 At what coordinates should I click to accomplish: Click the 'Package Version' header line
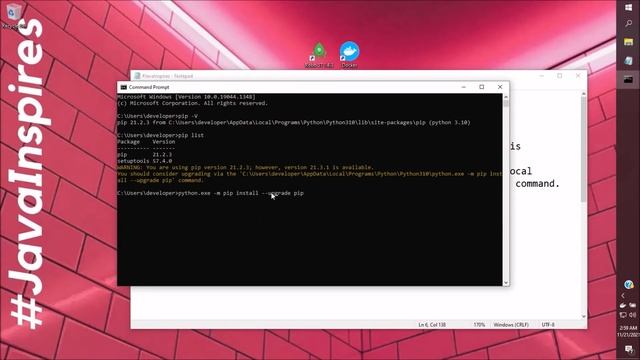(146, 142)
